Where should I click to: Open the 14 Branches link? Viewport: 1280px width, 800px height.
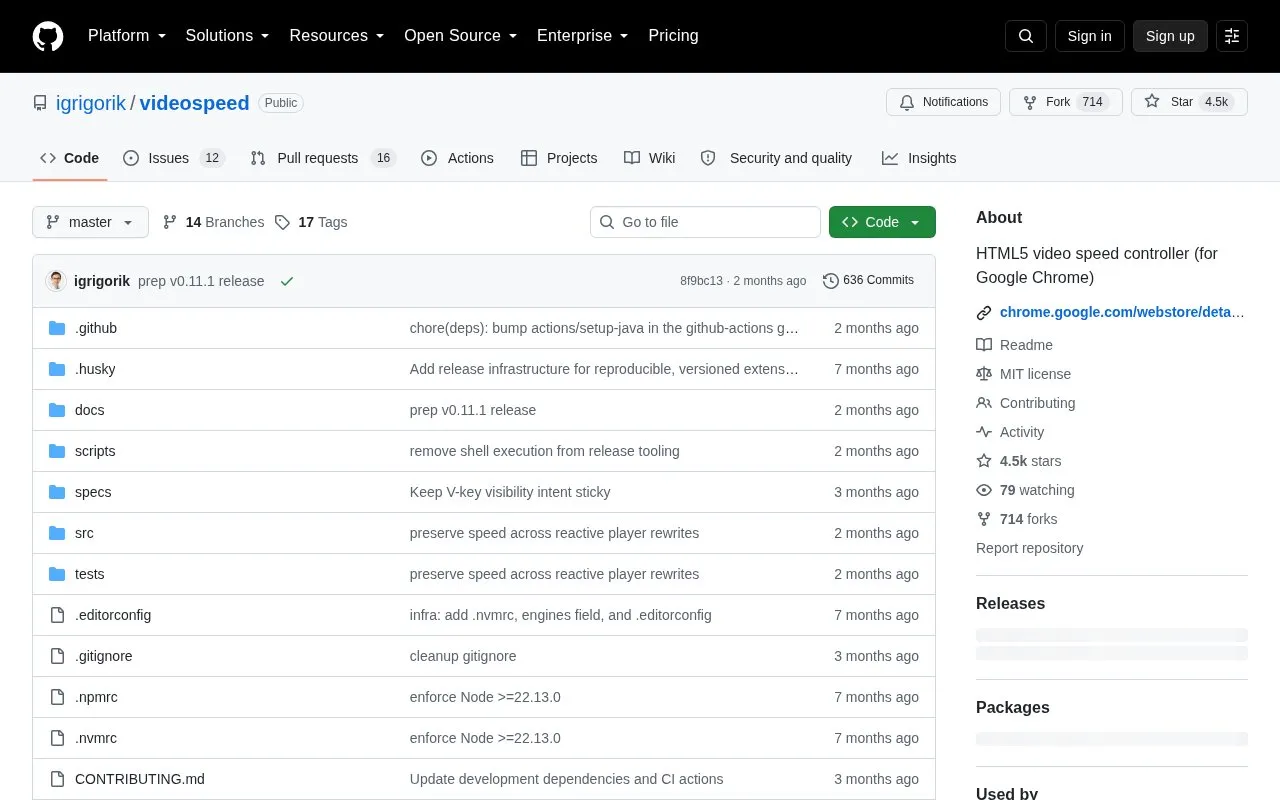tap(213, 222)
